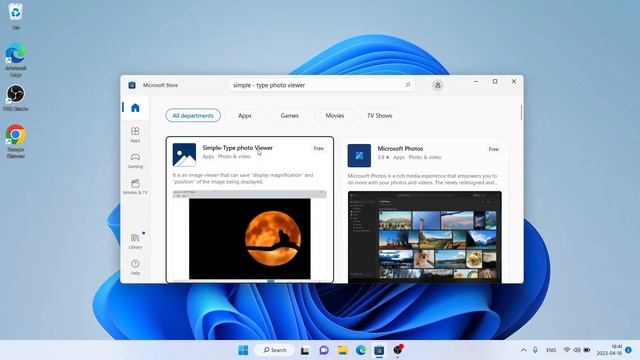Click the OBS Studio taskbar icon
This screenshot has width=640, height=360.
398,350
